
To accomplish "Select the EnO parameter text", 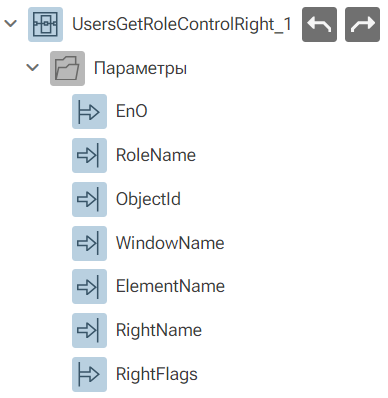I will (x=132, y=111).
